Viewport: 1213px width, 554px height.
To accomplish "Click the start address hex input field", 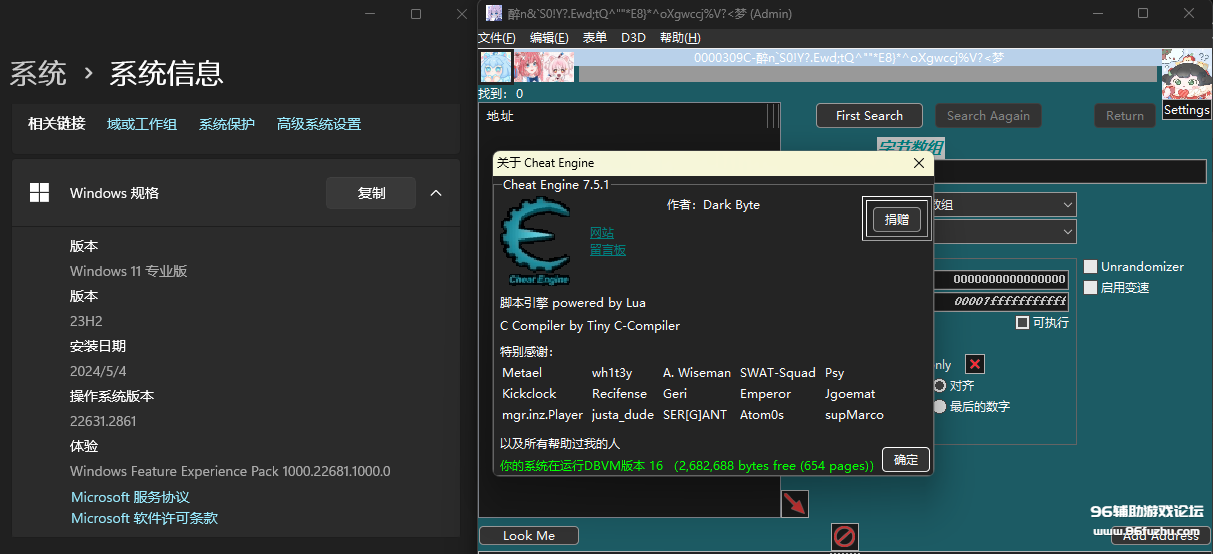I will (1000, 279).
